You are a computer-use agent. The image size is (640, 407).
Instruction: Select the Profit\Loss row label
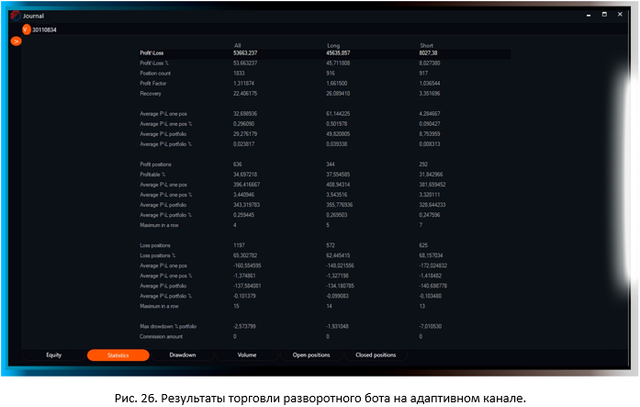[x=151, y=53]
